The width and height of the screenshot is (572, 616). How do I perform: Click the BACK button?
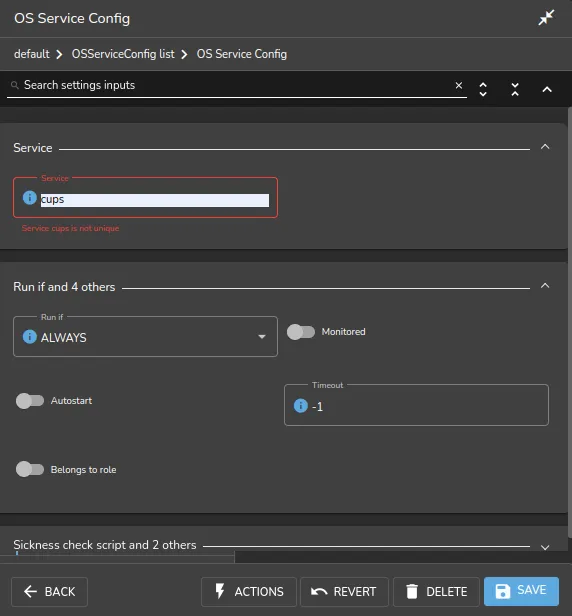(50, 592)
